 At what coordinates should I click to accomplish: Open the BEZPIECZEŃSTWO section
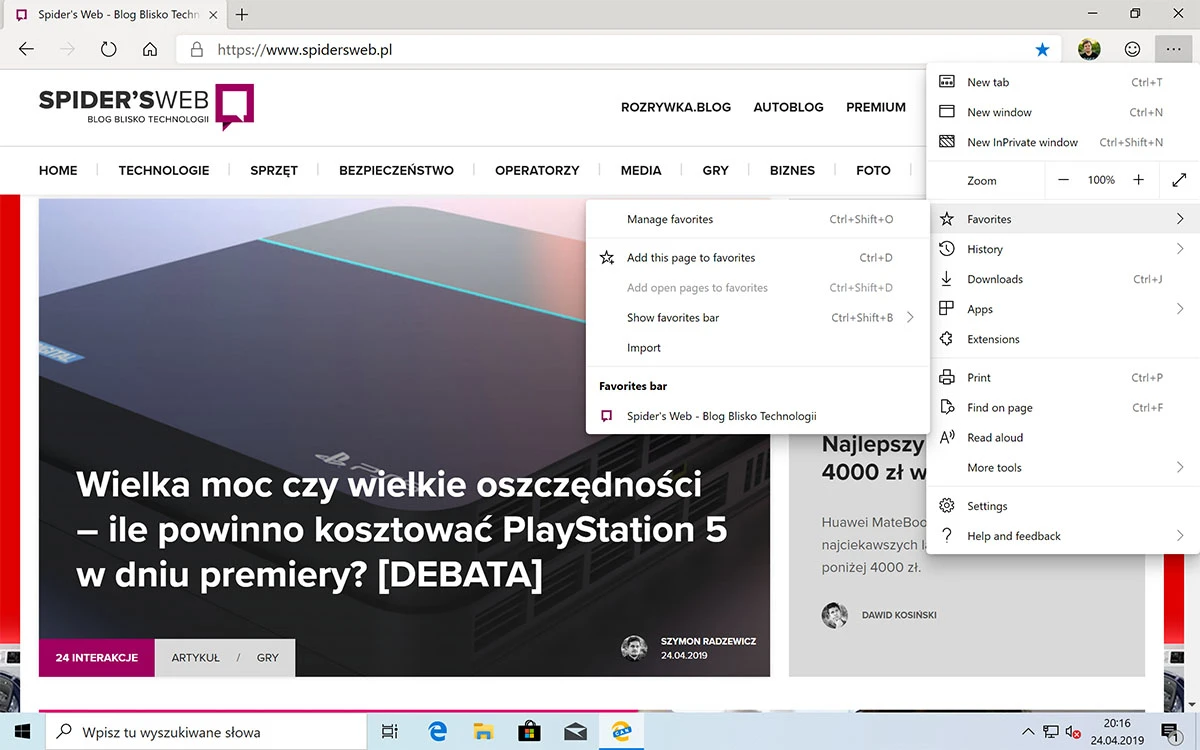(x=396, y=170)
